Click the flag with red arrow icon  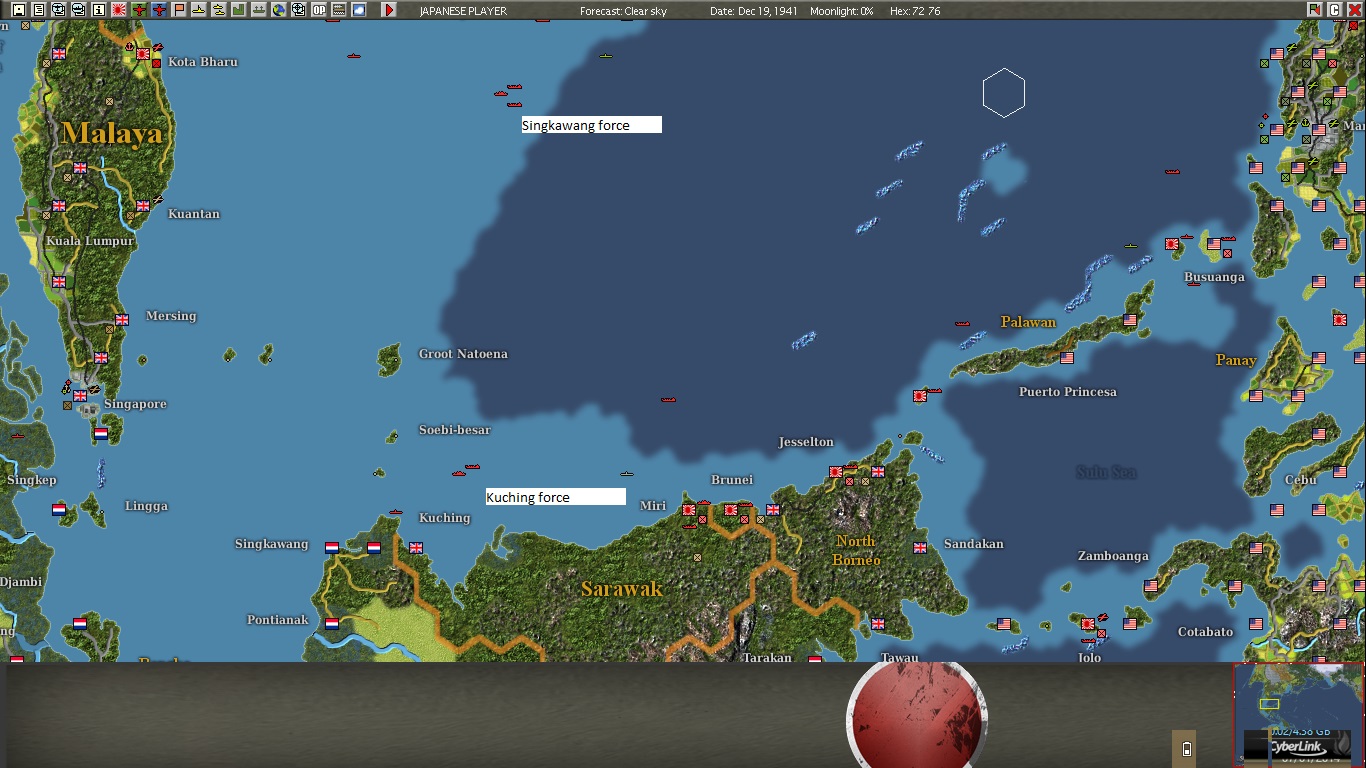pyautogui.click(x=1314, y=10)
